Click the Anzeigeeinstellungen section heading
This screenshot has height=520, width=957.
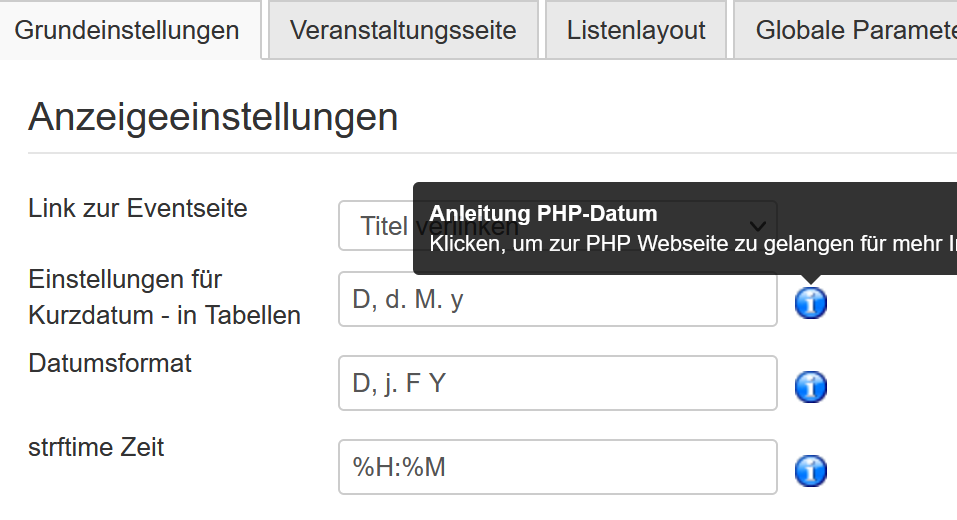tap(213, 117)
